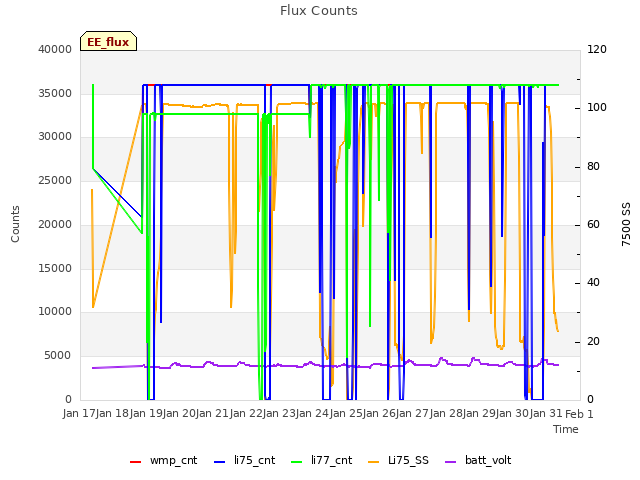Click the Jan 20 date tick
This screenshot has width=640, height=480.
pos(179,413)
